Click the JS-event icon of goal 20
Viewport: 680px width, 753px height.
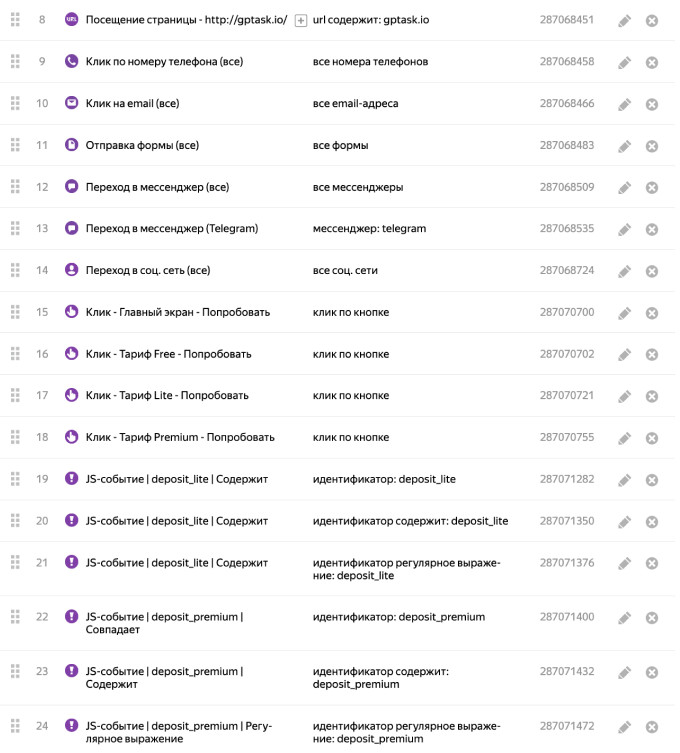click(71, 521)
